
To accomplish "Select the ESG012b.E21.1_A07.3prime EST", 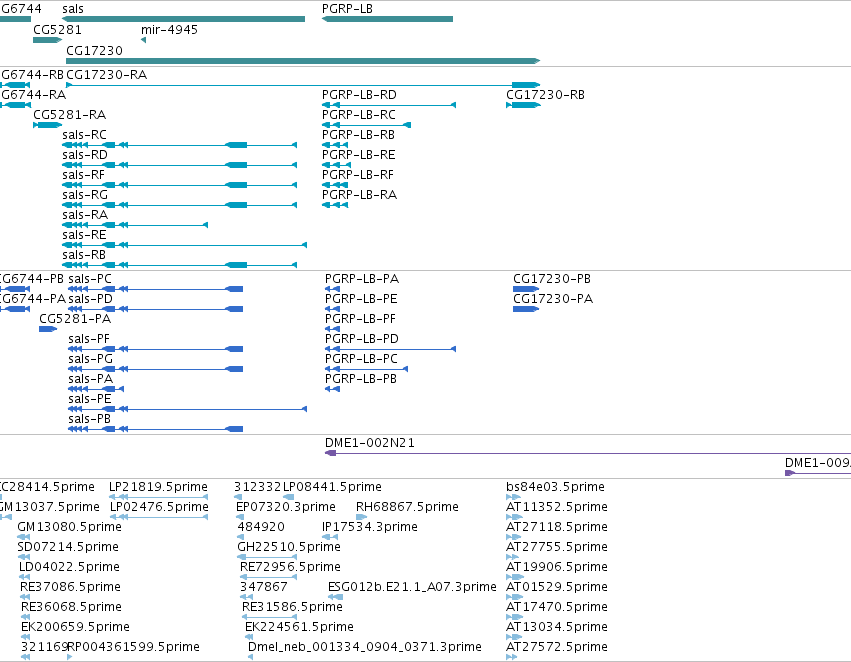I will 335,597.
